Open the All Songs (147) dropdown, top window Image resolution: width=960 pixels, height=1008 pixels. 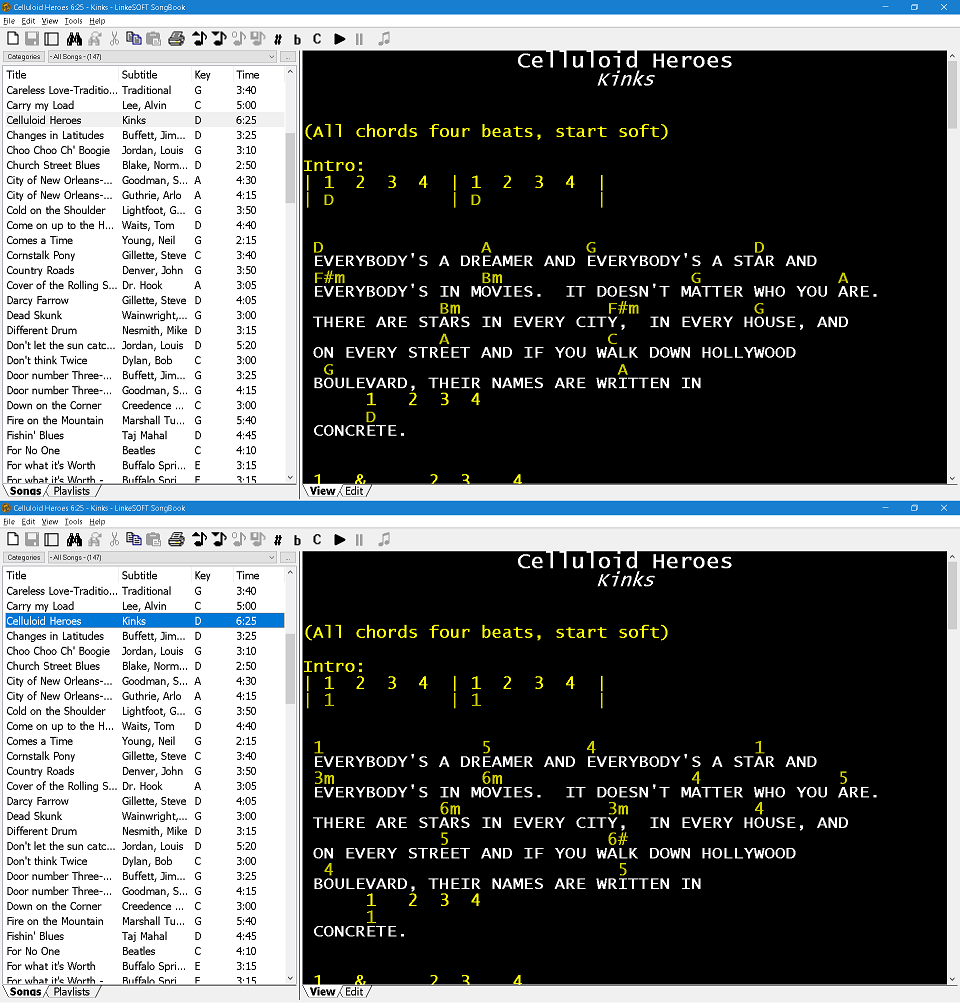163,57
